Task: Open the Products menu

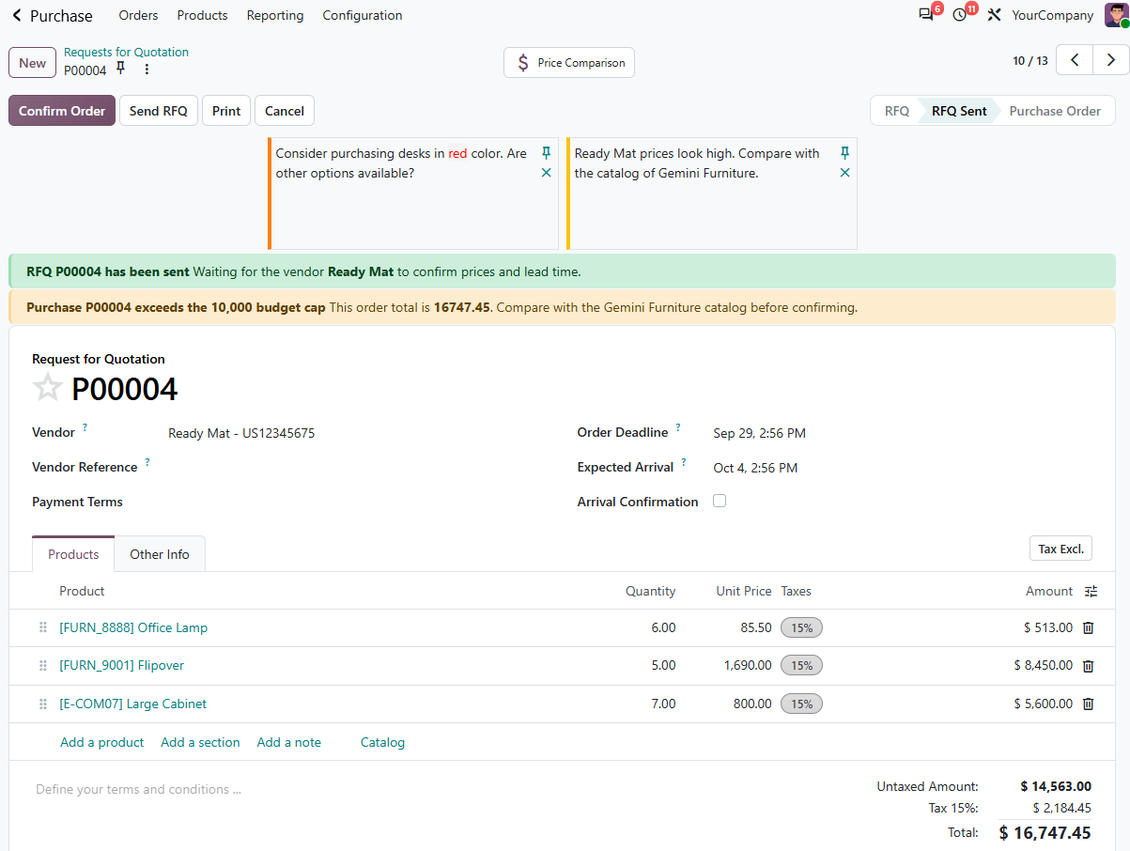Action: (203, 15)
